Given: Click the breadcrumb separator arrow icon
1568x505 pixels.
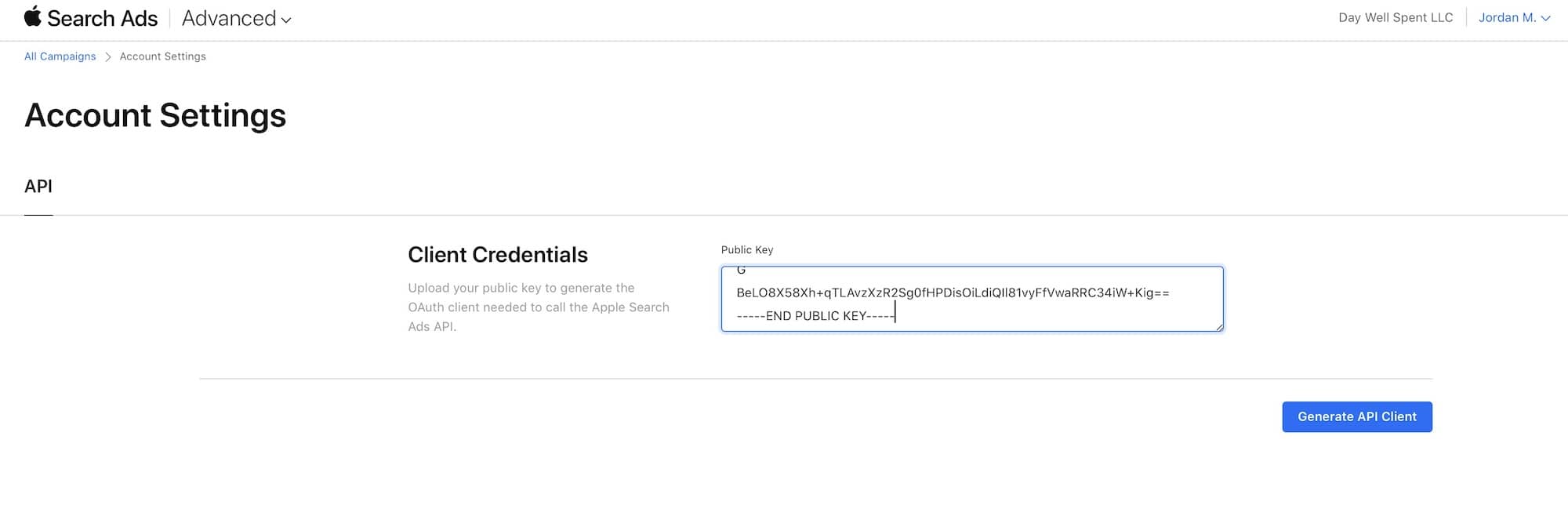Looking at the screenshot, I should [108, 56].
